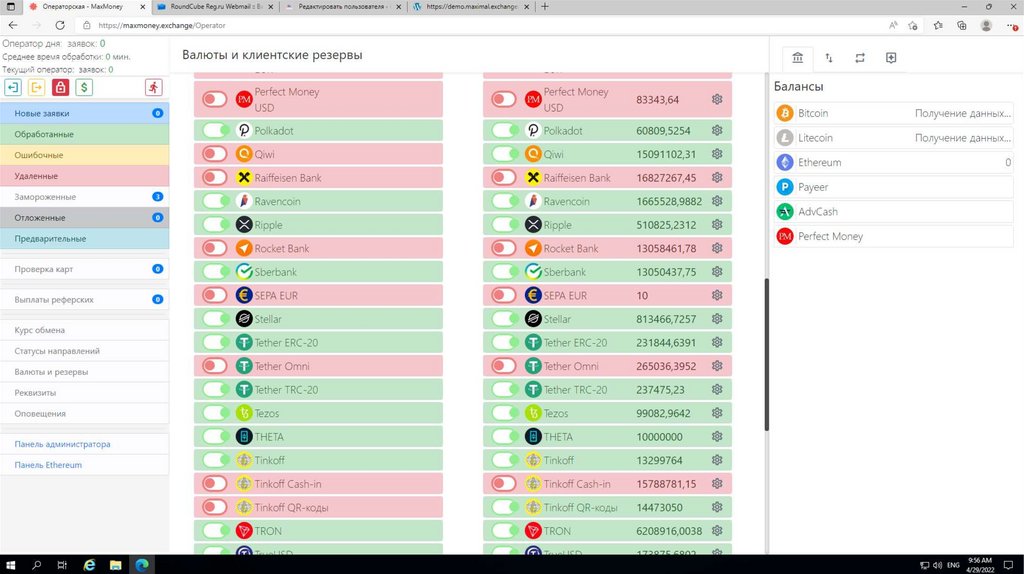The height and width of the screenshot is (574, 1024).
Task: Enable Qiwi switch in left currency list
Action: tap(215, 154)
